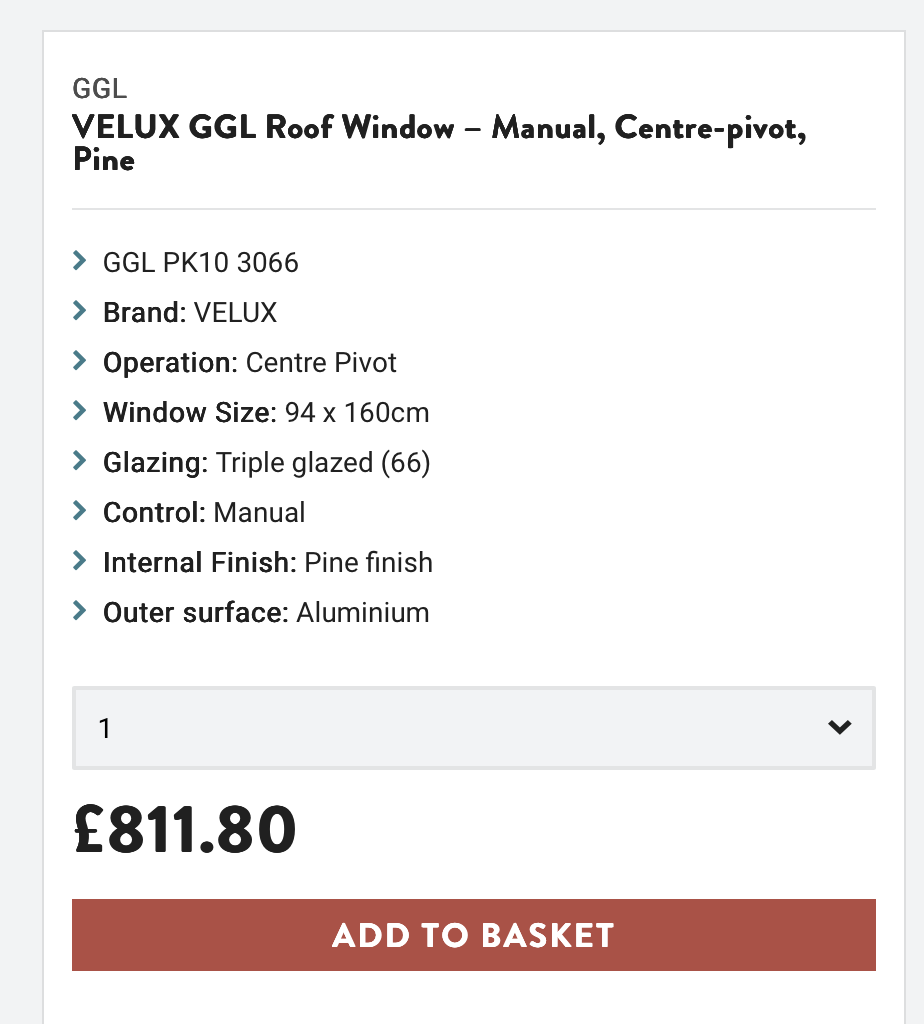Add the roof window to basket
This screenshot has width=924, height=1024.
[473, 935]
